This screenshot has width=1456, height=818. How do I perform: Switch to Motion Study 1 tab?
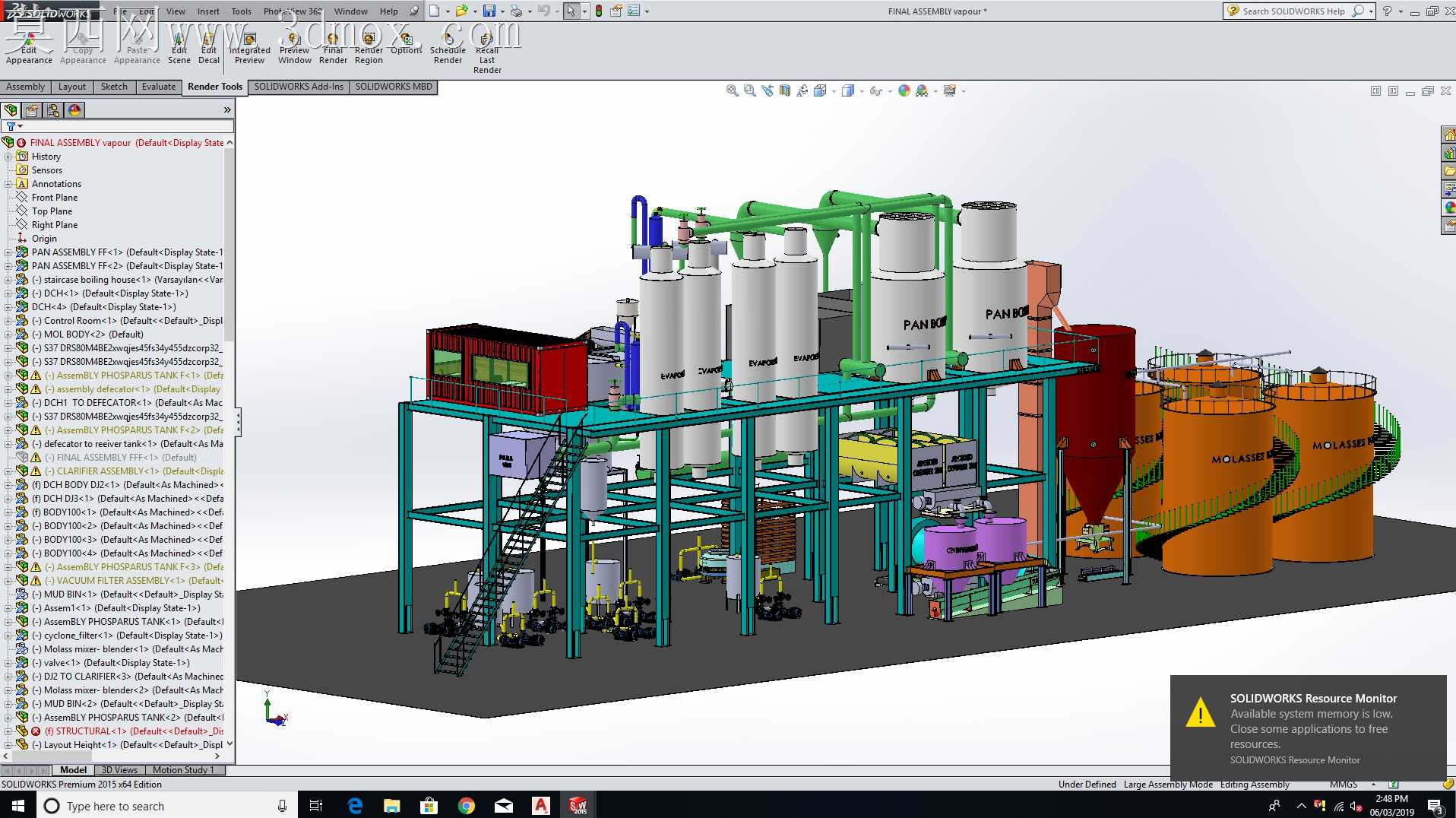(x=183, y=770)
